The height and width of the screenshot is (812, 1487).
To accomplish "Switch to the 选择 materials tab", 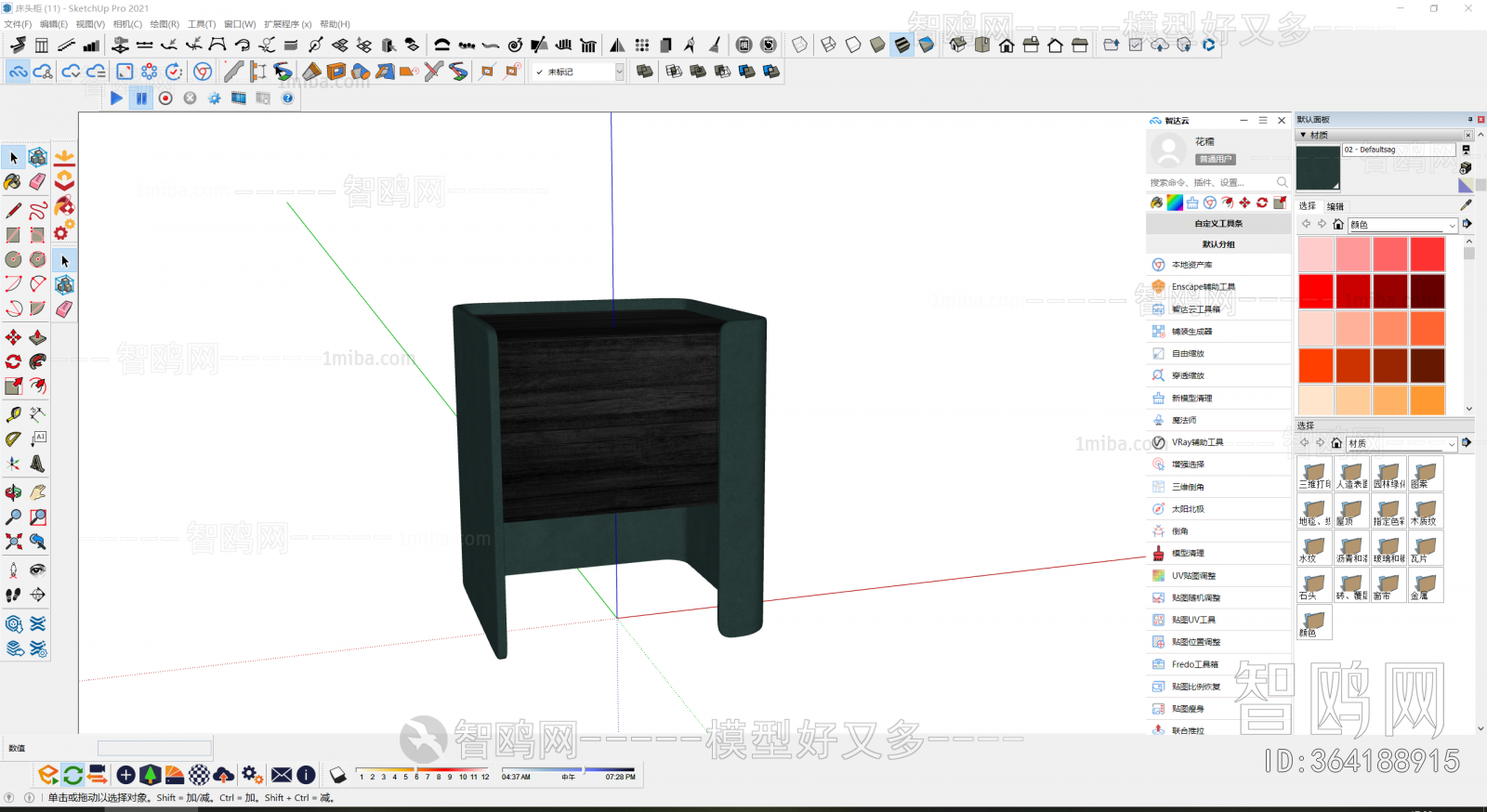I will pyautogui.click(x=1308, y=206).
